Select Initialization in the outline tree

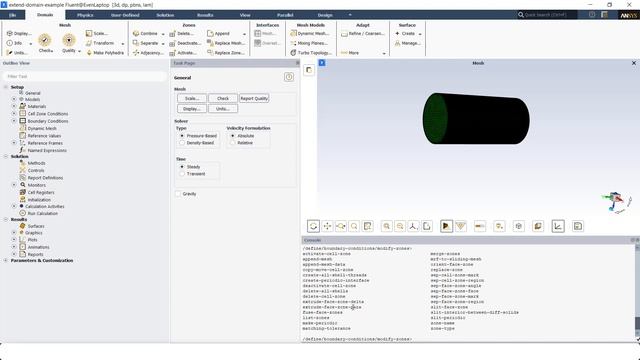click(39, 200)
